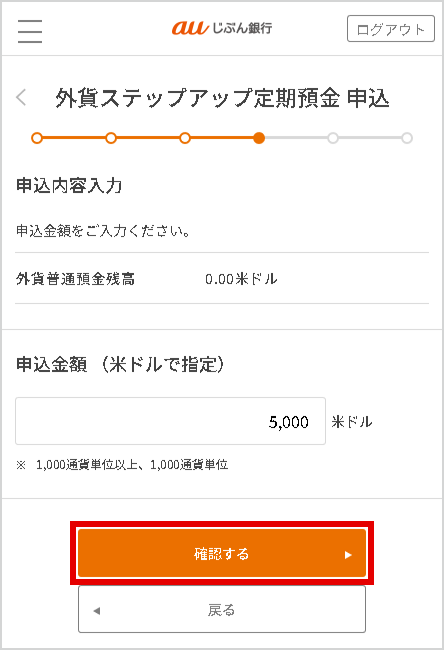The width and height of the screenshot is (444, 650).
Task: Click the right arrow on 確認する button
Action: pyautogui.click(x=348, y=555)
